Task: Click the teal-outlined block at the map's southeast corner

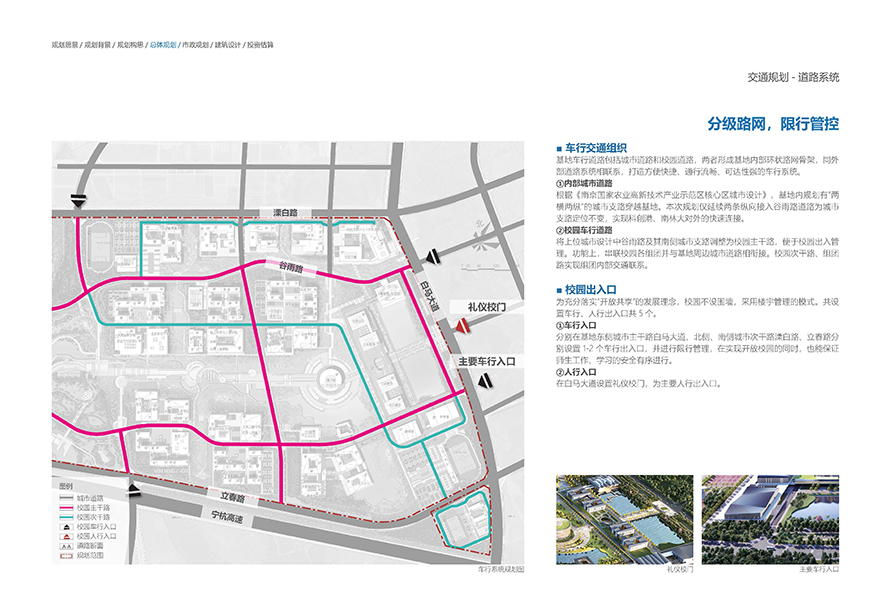Action: pos(463,520)
